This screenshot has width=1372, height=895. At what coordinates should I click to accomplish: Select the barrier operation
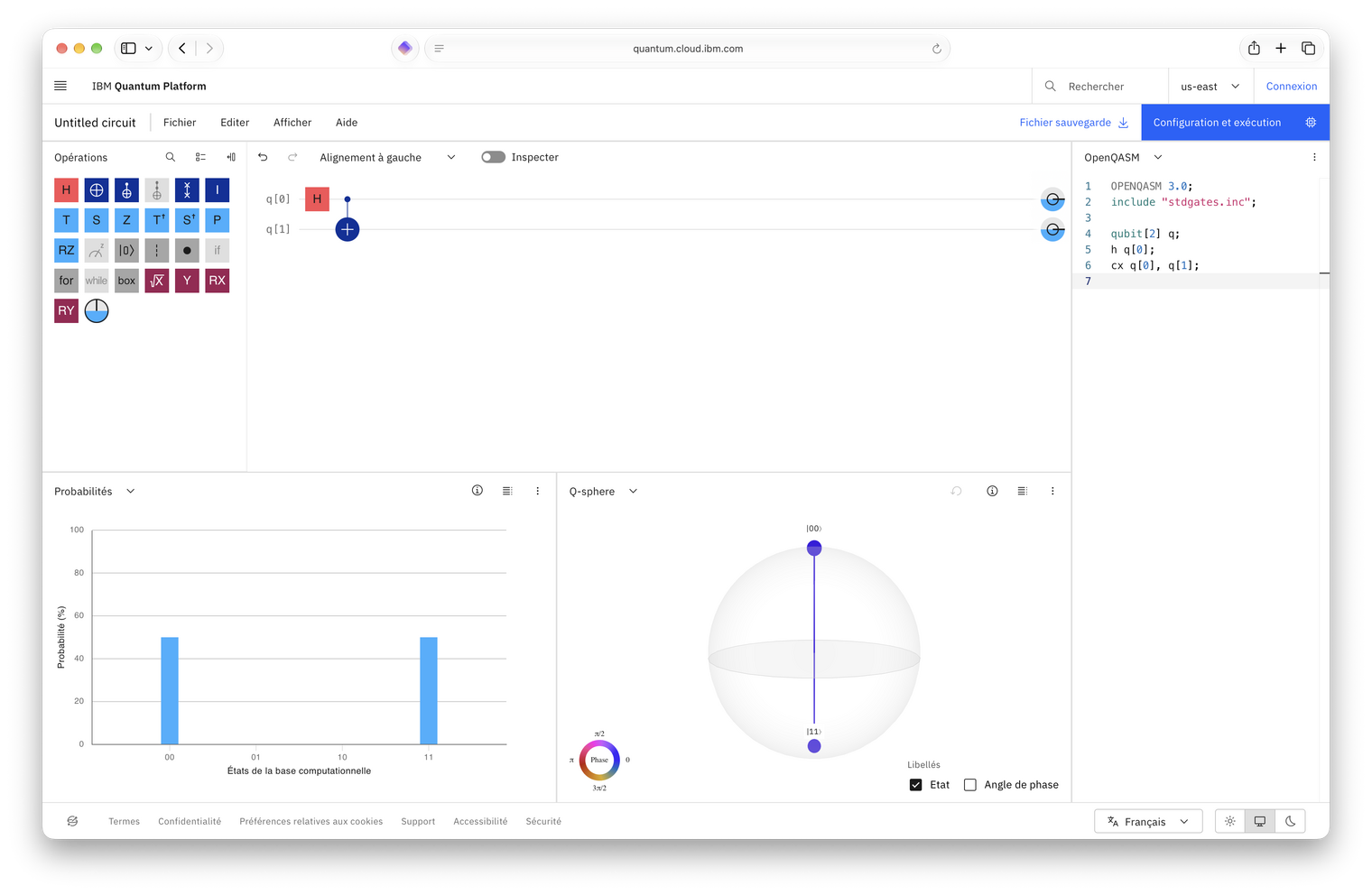pos(157,251)
